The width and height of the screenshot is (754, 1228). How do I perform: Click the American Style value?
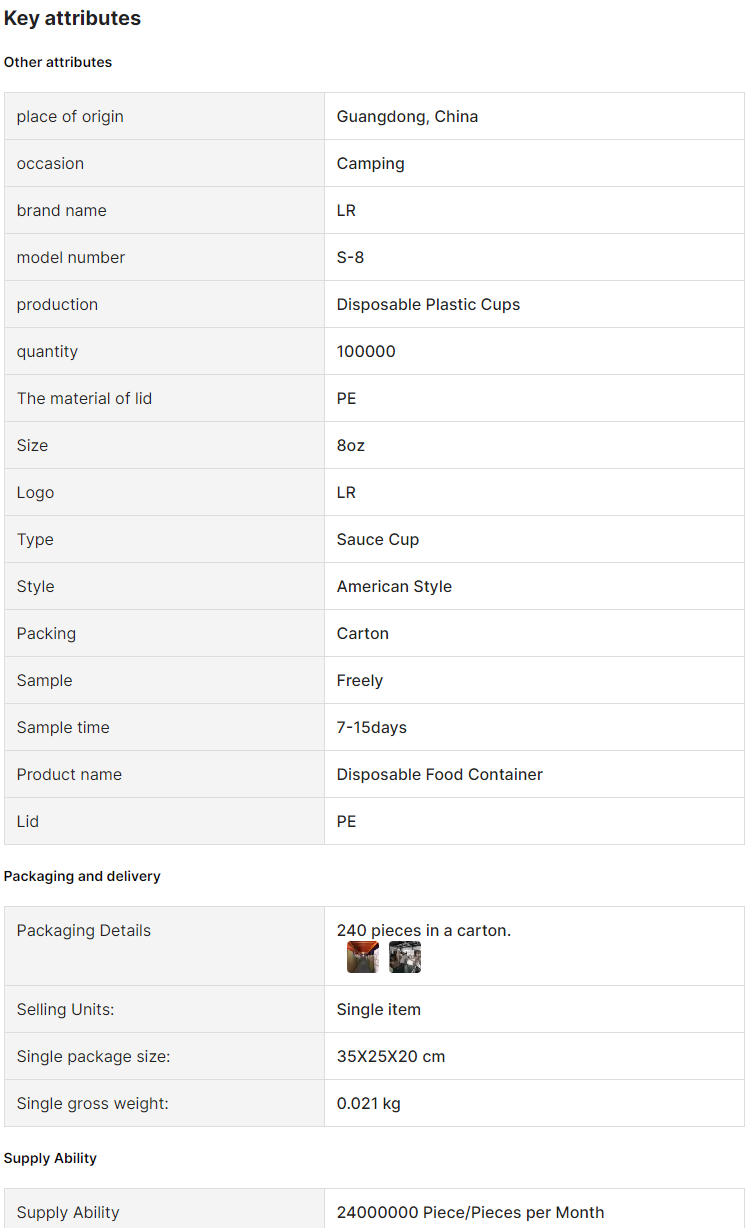click(394, 587)
